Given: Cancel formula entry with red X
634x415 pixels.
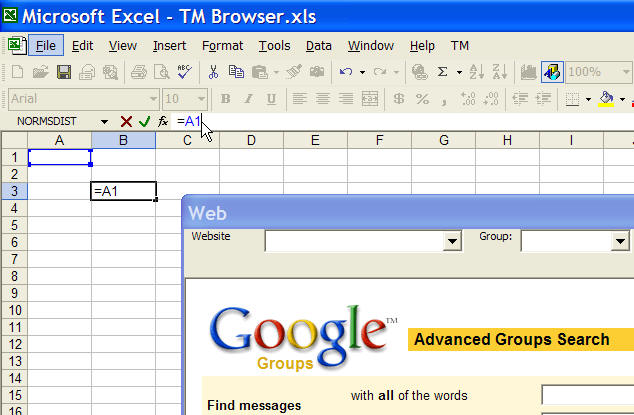Looking at the screenshot, I should [126, 121].
